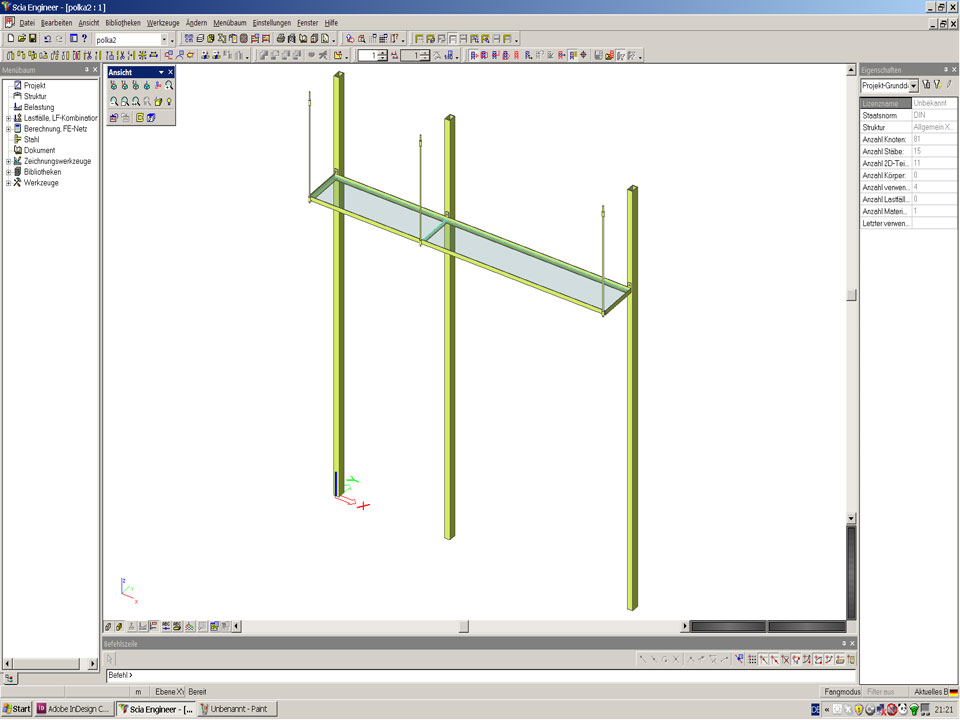Expand the Zeichnungswerkzeuge tree node
Screen dimensions: 960x720
point(8,161)
